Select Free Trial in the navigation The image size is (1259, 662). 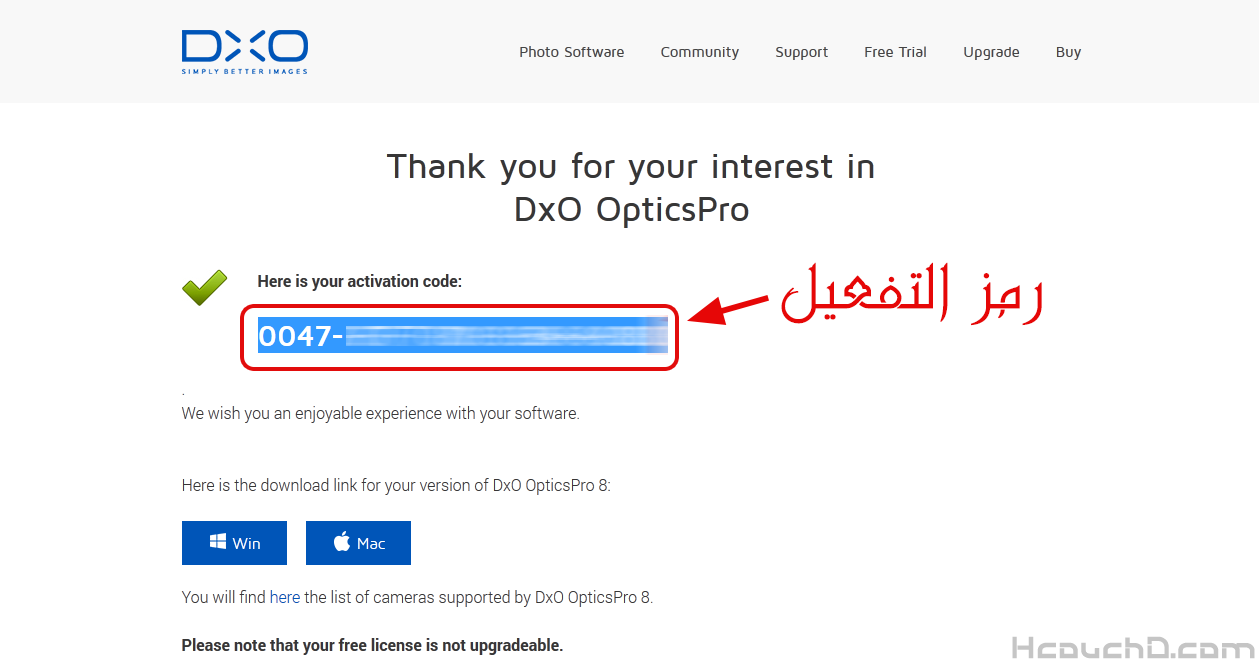[895, 52]
